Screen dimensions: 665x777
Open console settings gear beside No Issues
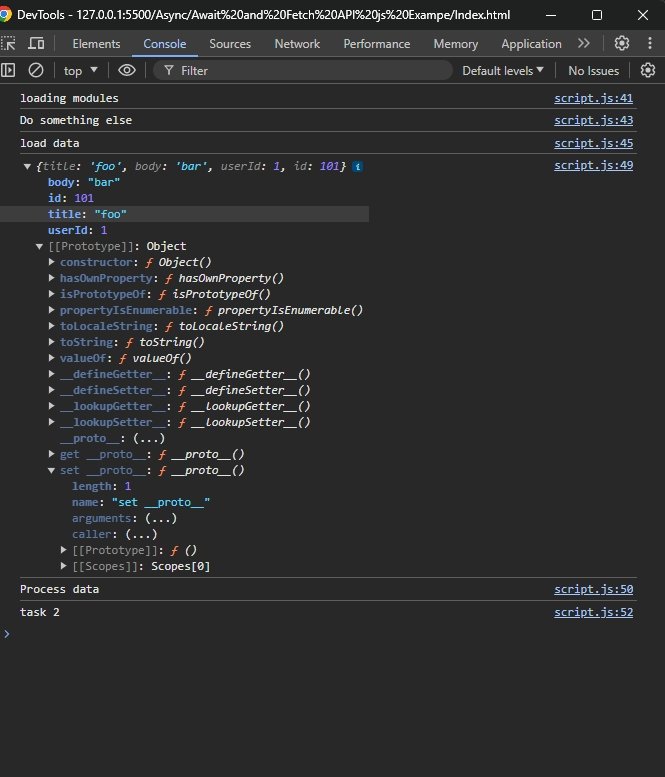coord(648,70)
